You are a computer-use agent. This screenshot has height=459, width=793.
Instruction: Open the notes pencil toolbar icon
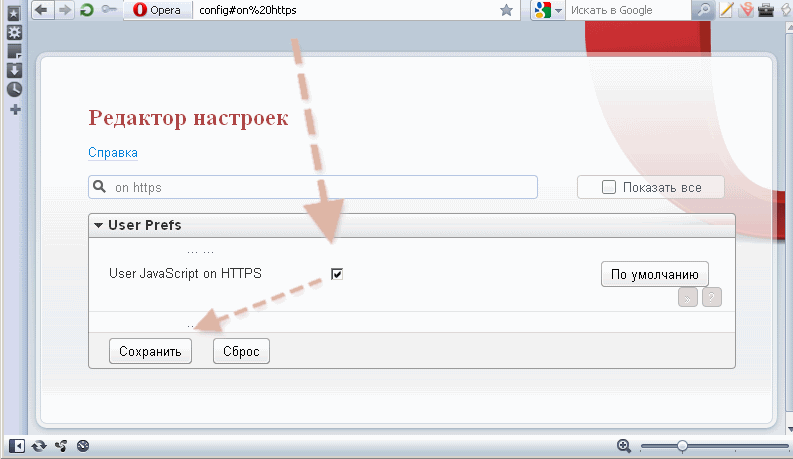[726, 10]
